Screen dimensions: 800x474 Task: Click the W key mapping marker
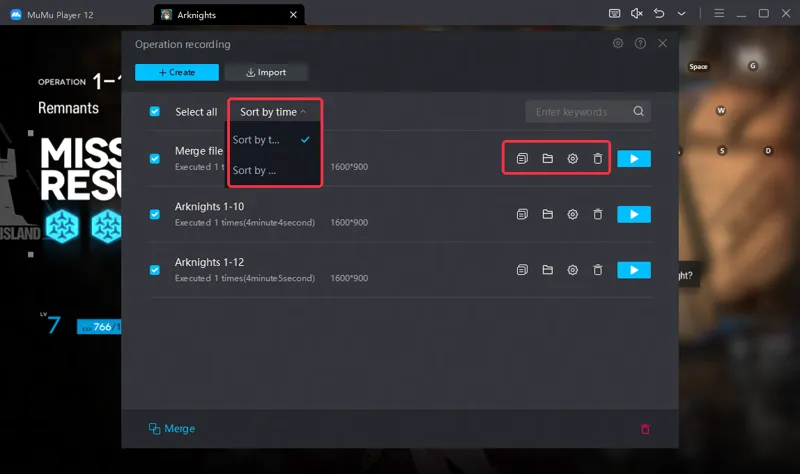tap(721, 111)
